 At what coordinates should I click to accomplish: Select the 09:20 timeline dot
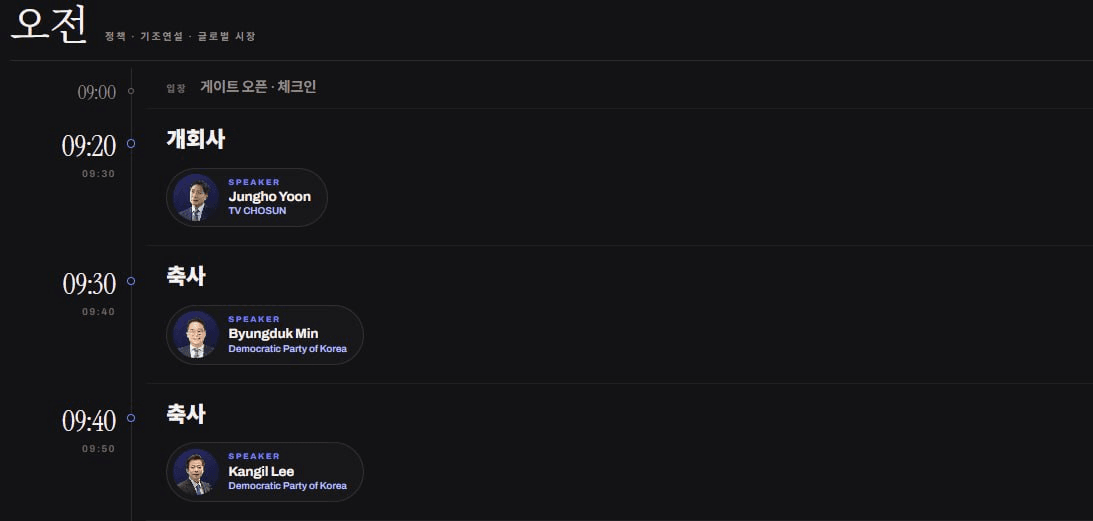click(131, 144)
